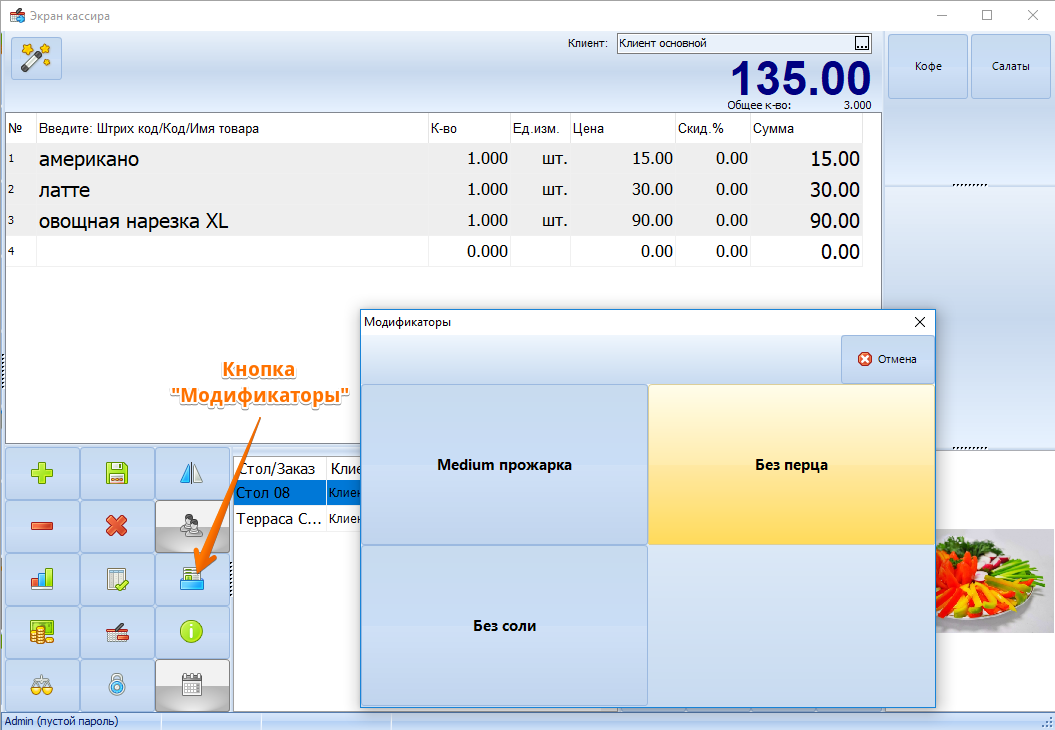The height and width of the screenshot is (730, 1055).
Task: Click the Скид.% column header
Action: (713, 129)
